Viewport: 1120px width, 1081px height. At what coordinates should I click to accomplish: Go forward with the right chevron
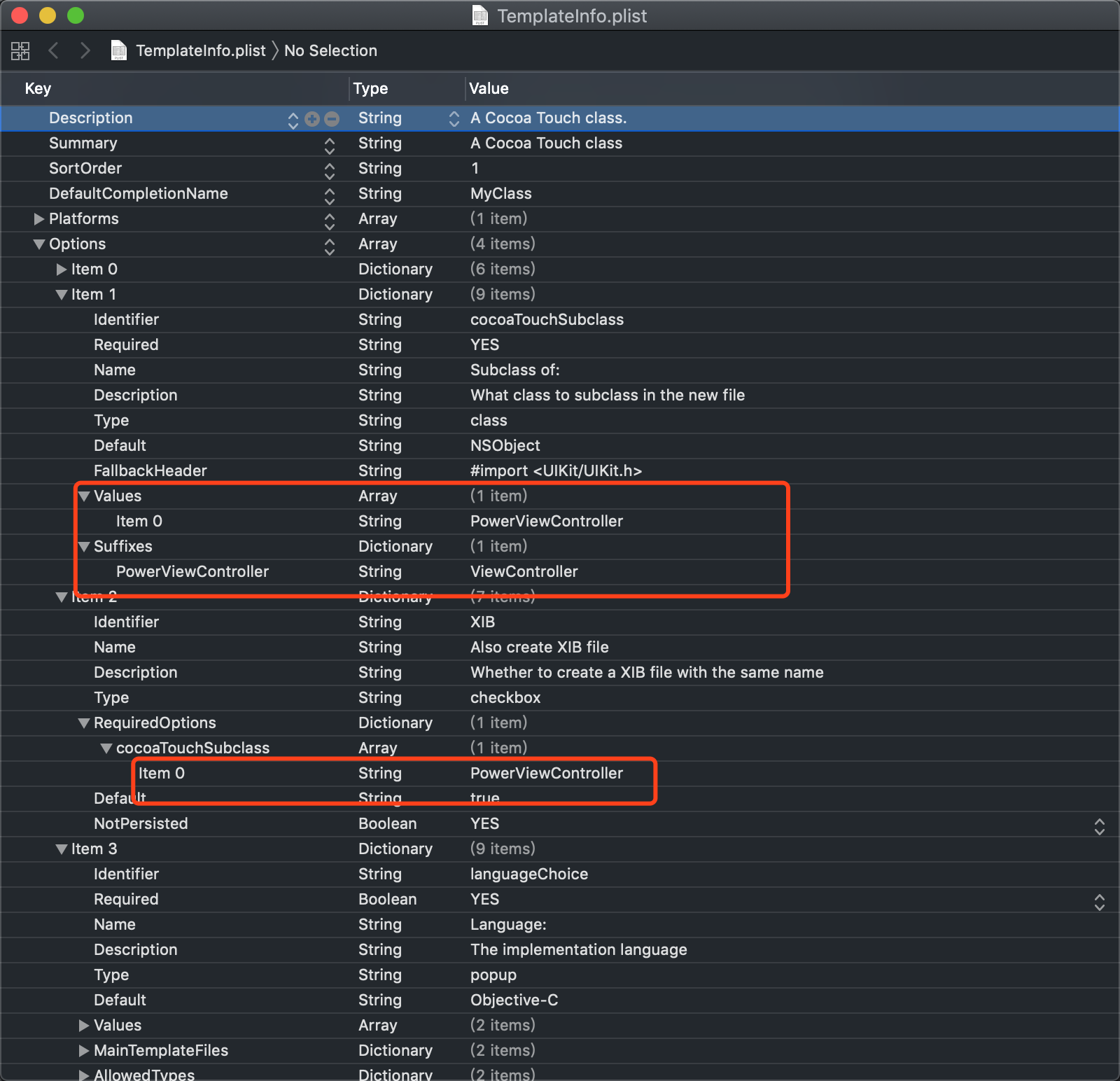tap(85, 50)
